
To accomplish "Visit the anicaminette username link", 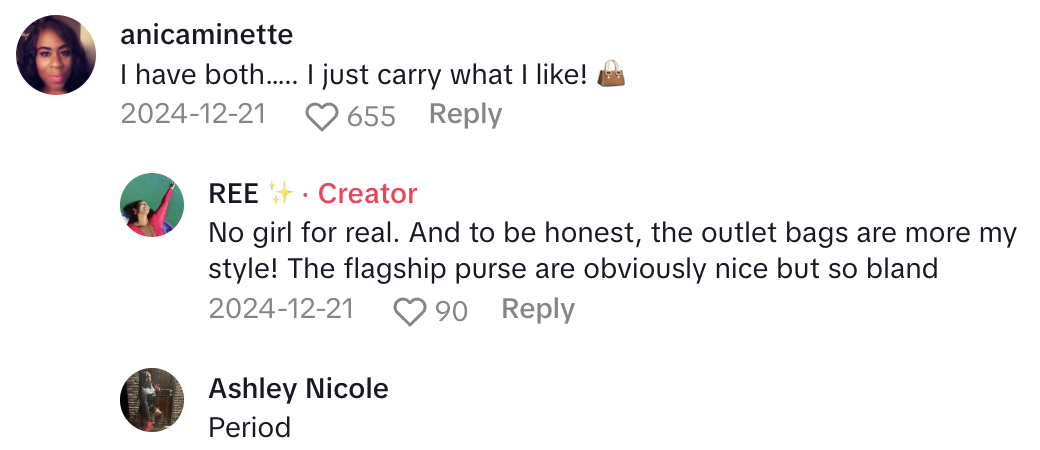I will 206,35.
